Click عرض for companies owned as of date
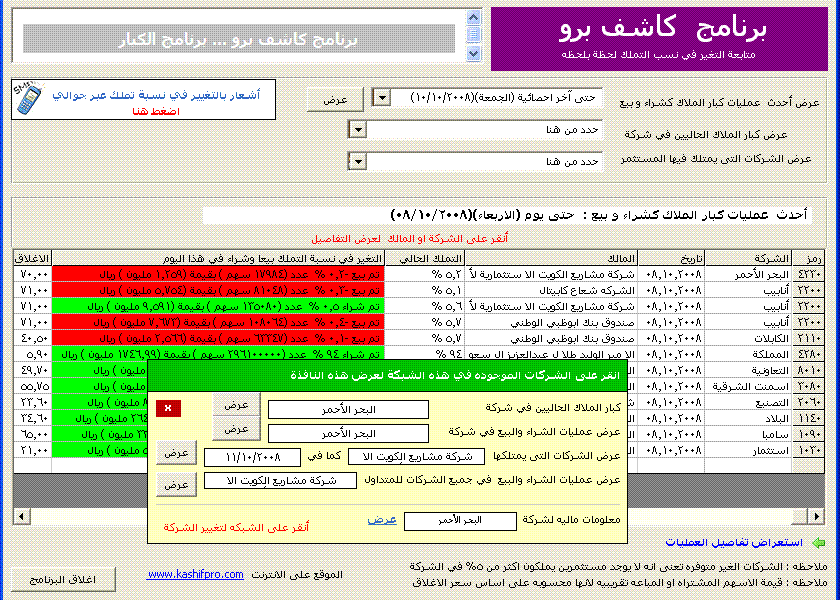Viewport: 840px width, 600px height. click(x=176, y=453)
